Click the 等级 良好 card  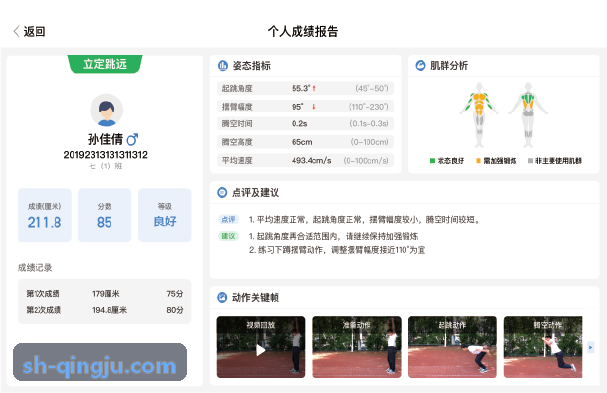[x=165, y=215]
